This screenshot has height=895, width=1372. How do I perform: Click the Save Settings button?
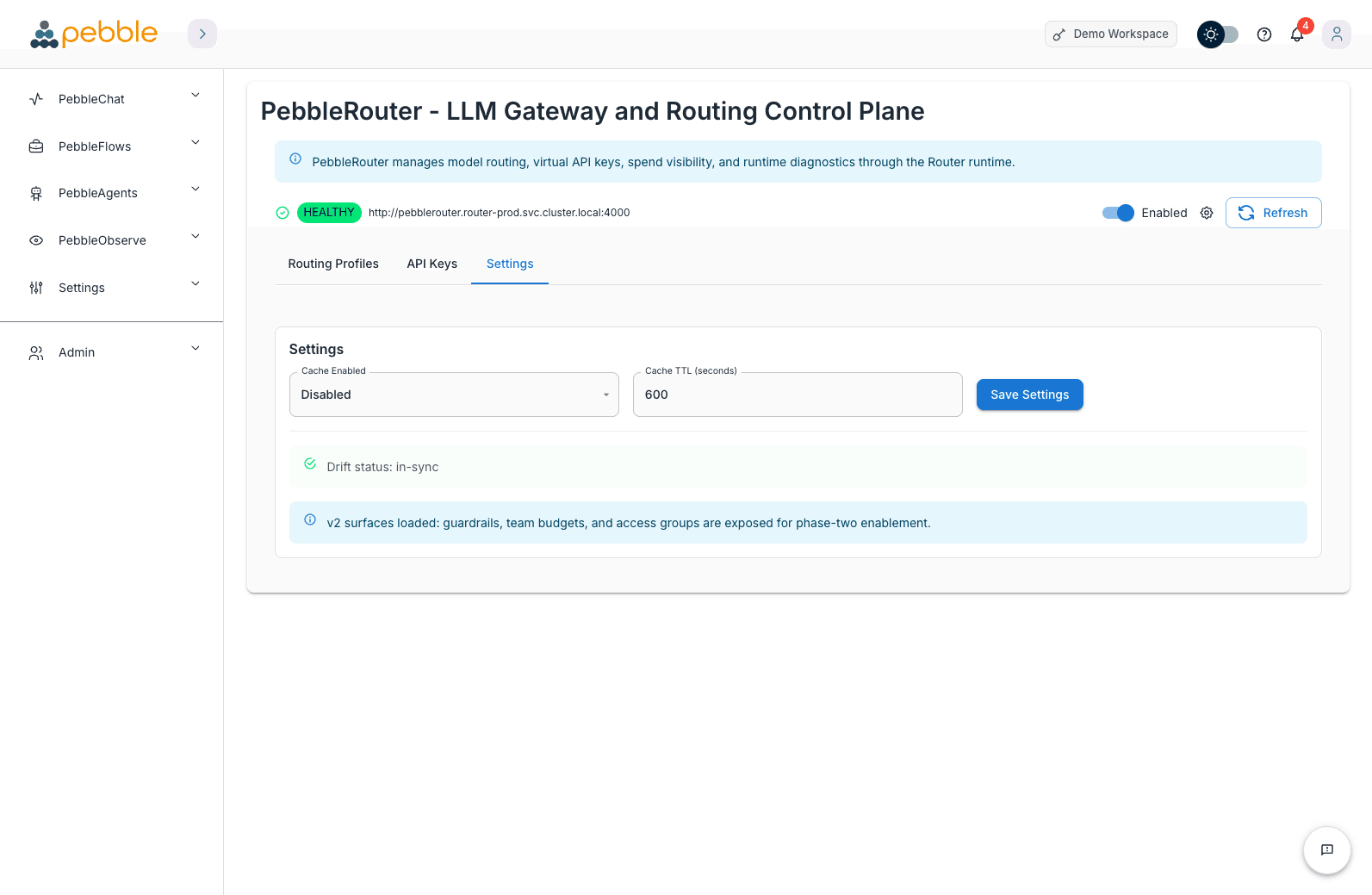click(x=1029, y=395)
